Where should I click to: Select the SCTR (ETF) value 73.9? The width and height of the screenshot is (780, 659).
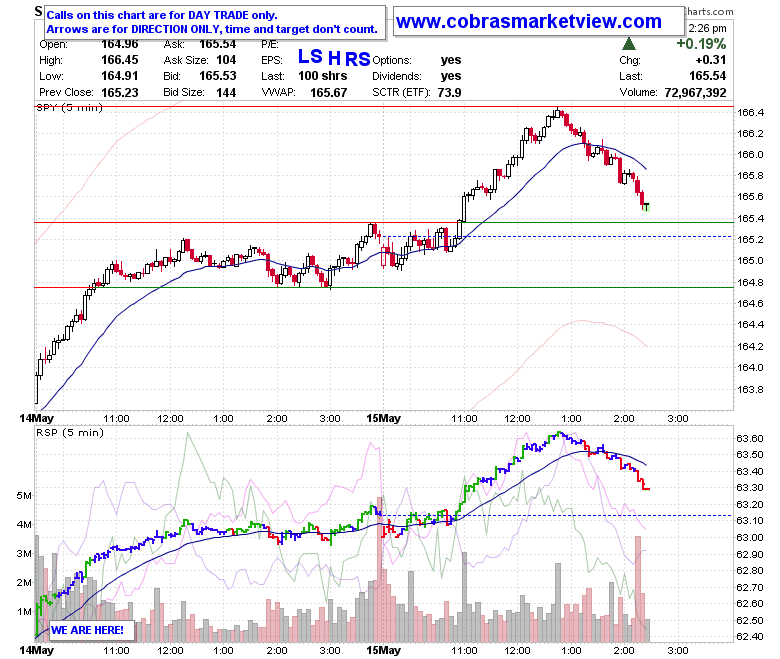(449, 93)
